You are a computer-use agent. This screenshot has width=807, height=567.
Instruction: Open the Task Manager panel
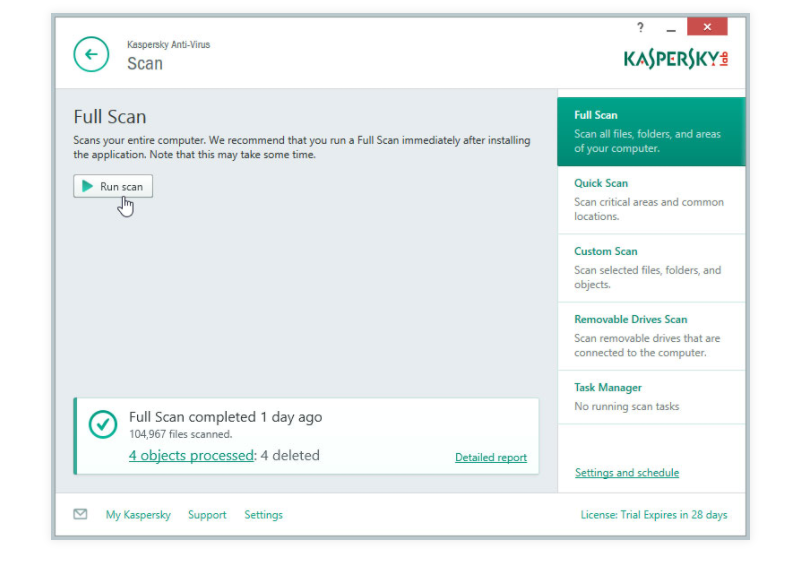(x=651, y=397)
